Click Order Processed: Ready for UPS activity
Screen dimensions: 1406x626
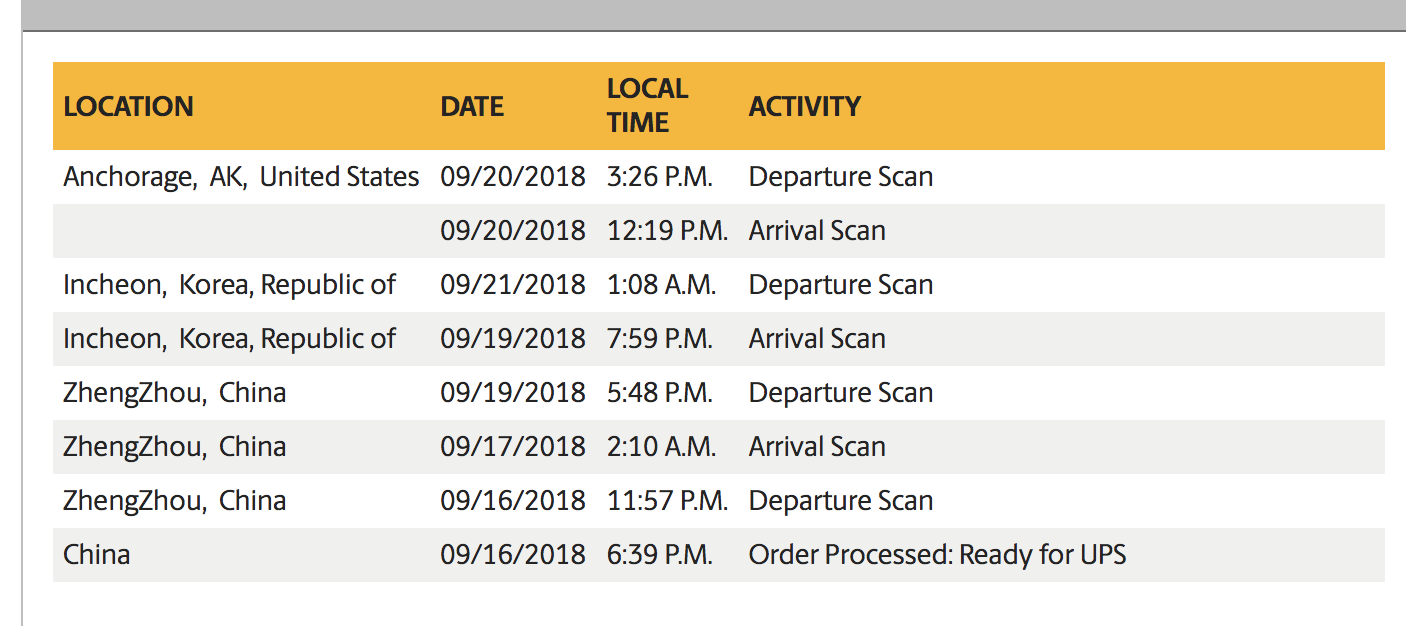[x=937, y=555]
